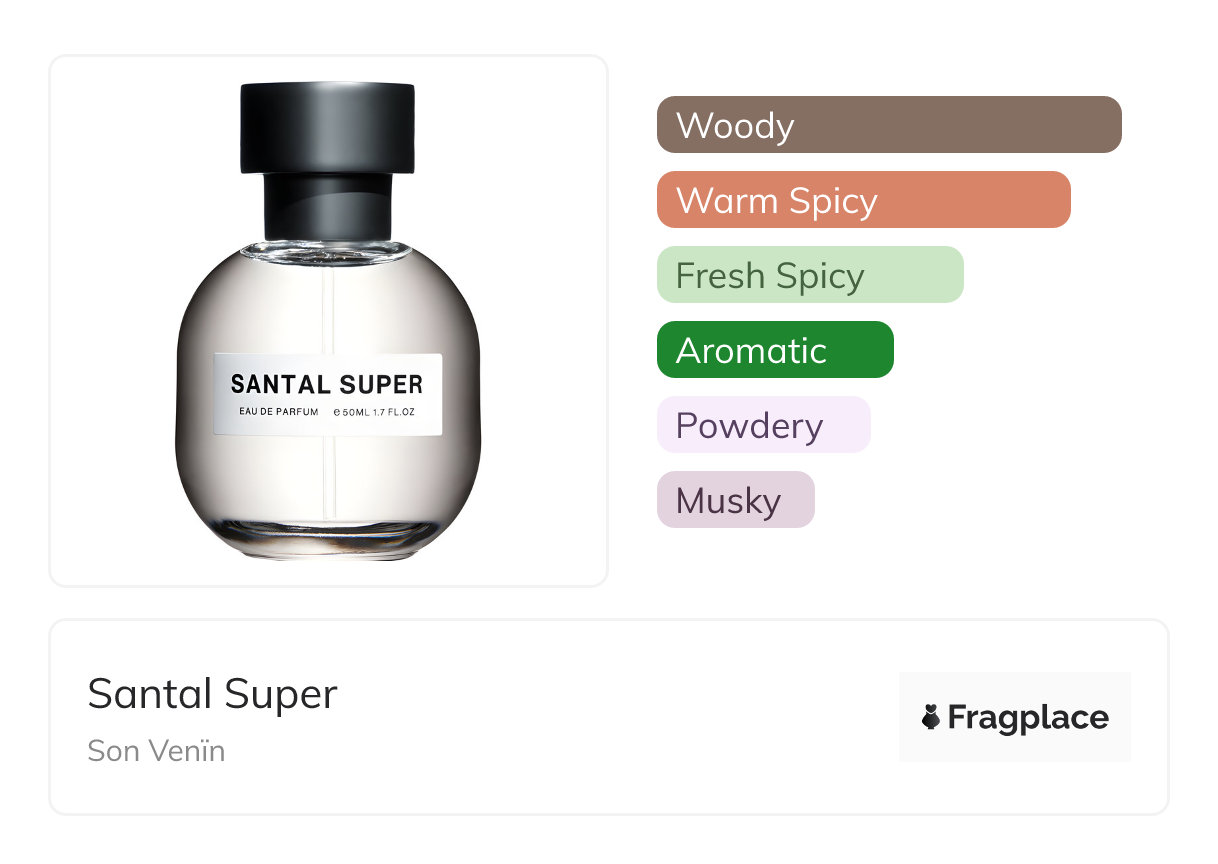This screenshot has height=864, width=1218.
Task: Open the Santal Super title link
Action: tap(213, 694)
